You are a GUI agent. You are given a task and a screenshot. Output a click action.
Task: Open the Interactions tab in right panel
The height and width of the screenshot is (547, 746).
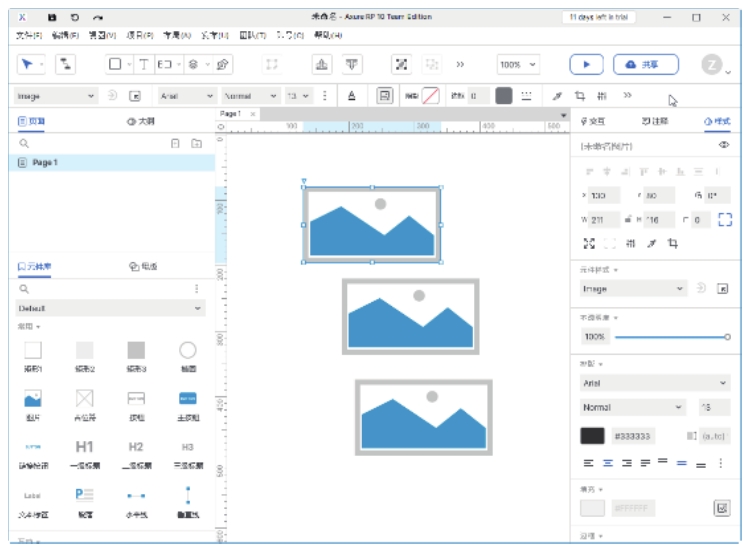592,121
